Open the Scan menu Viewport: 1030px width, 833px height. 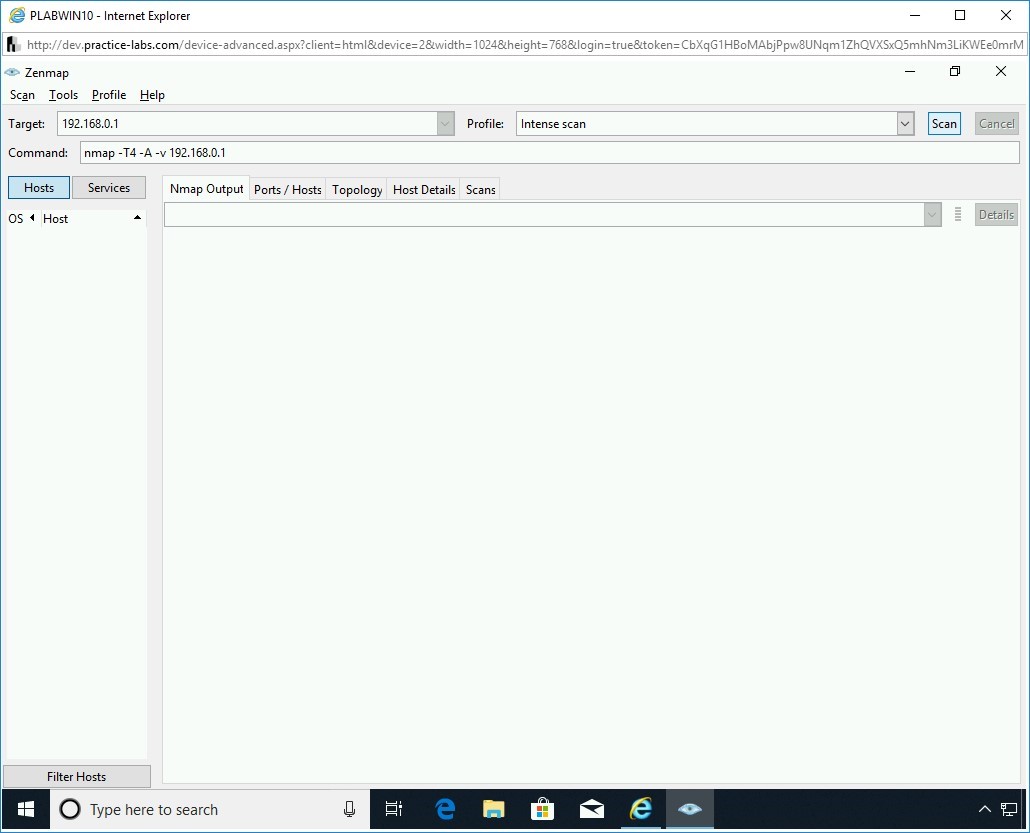(22, 95)
